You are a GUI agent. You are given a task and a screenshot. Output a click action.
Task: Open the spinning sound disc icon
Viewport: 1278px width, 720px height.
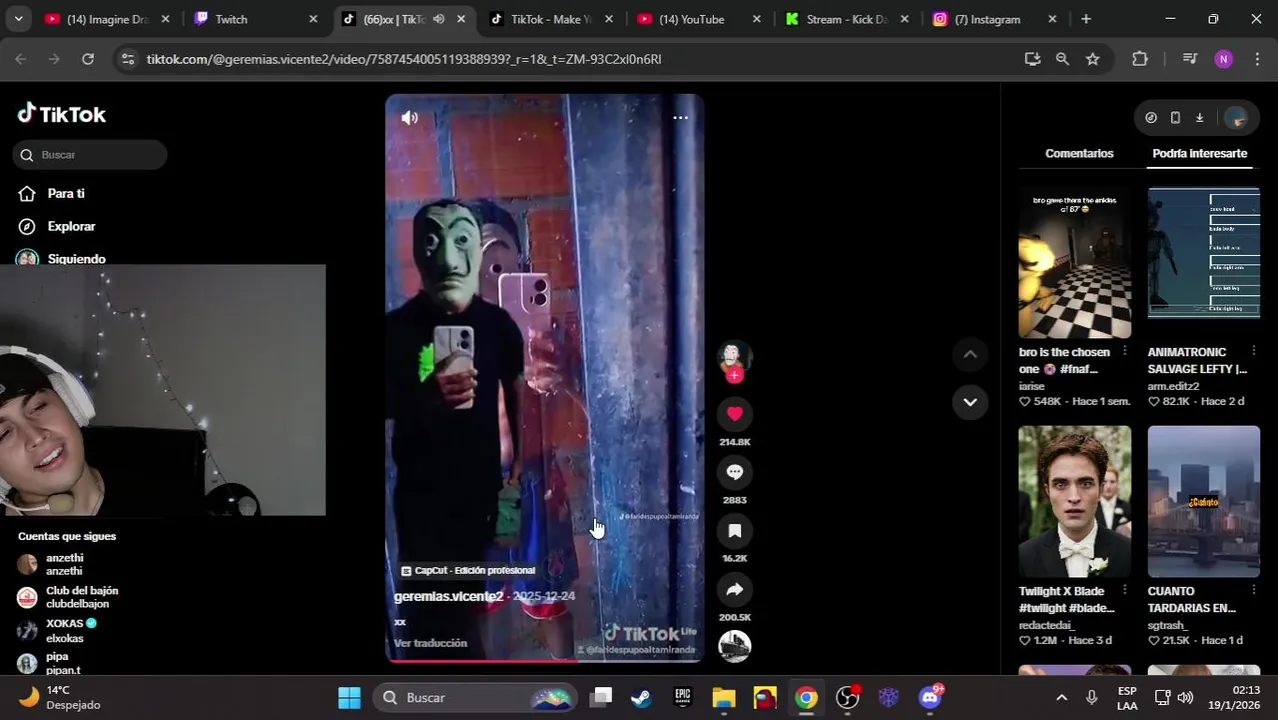click(734, 646)
